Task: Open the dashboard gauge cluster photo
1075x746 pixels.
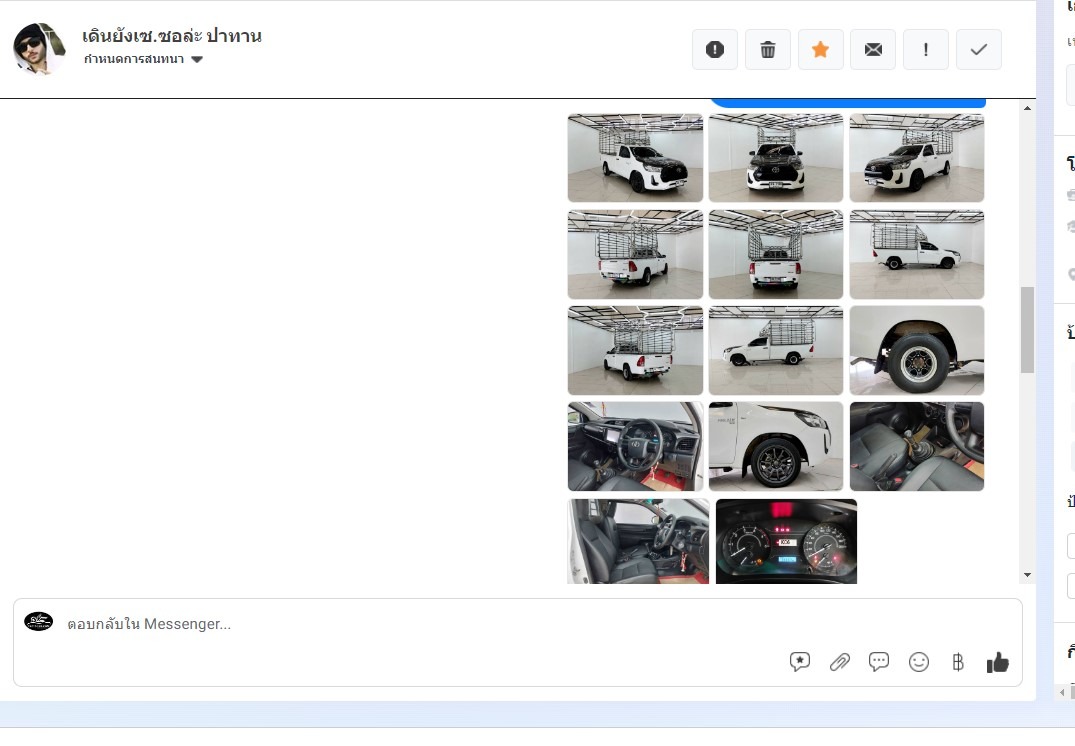Action: (786, 541)
